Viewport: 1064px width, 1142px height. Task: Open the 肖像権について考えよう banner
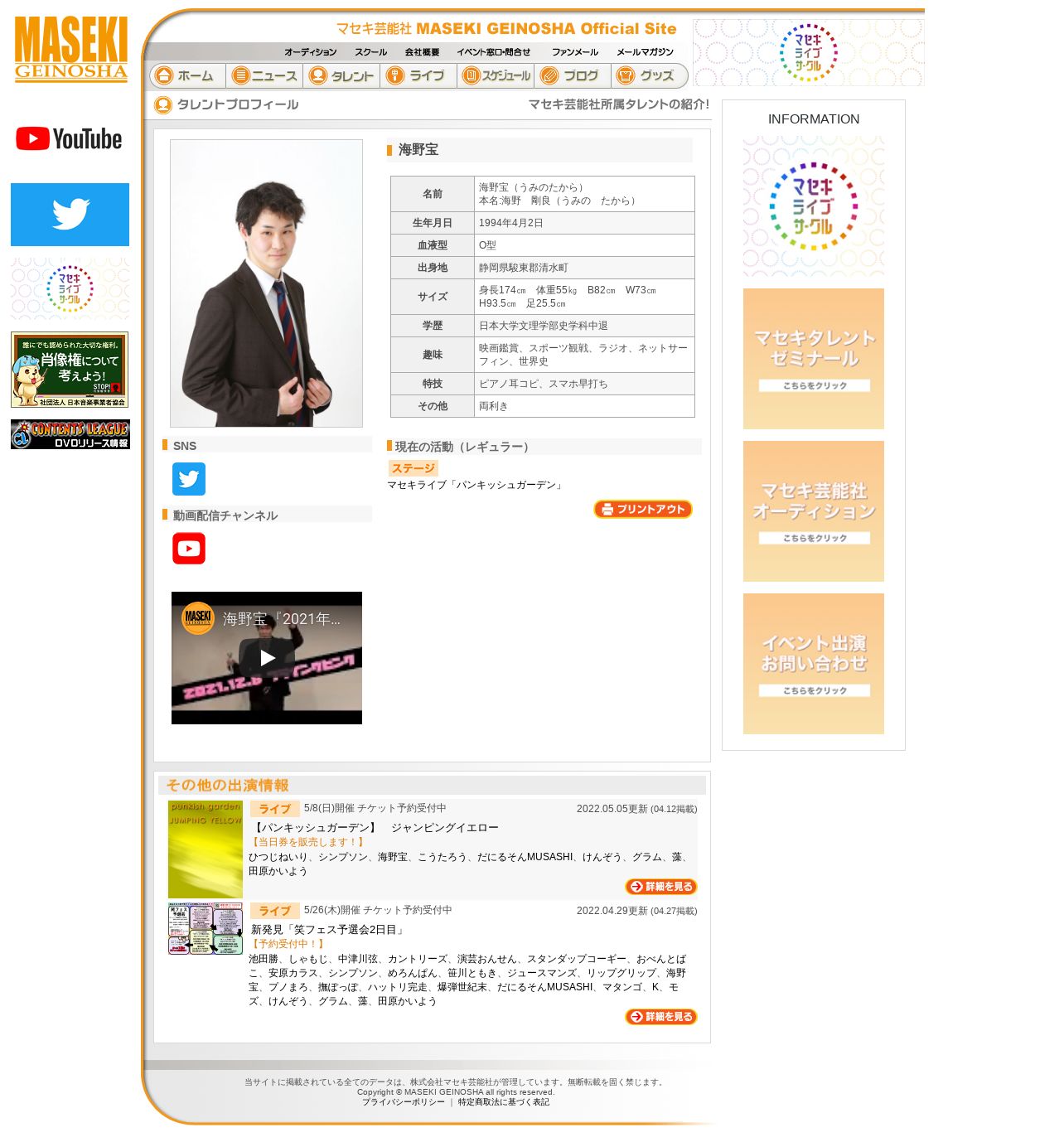(x=70, y=370)
